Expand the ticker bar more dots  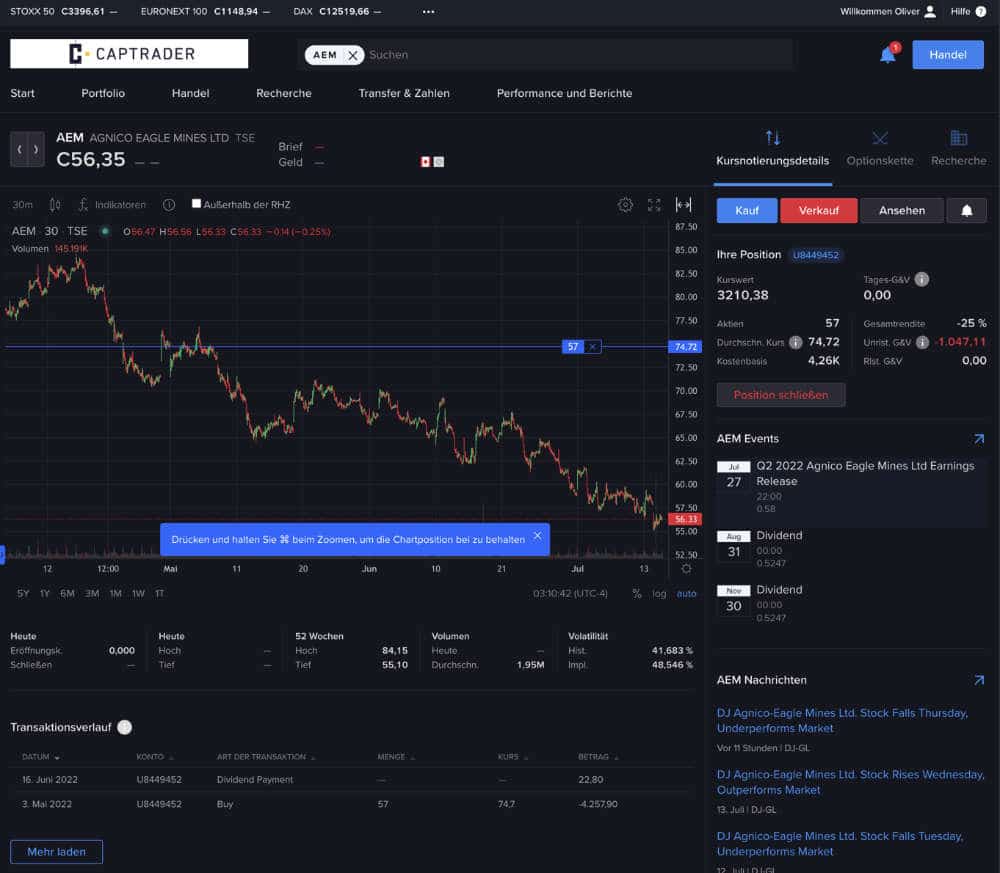click(429, 11)
